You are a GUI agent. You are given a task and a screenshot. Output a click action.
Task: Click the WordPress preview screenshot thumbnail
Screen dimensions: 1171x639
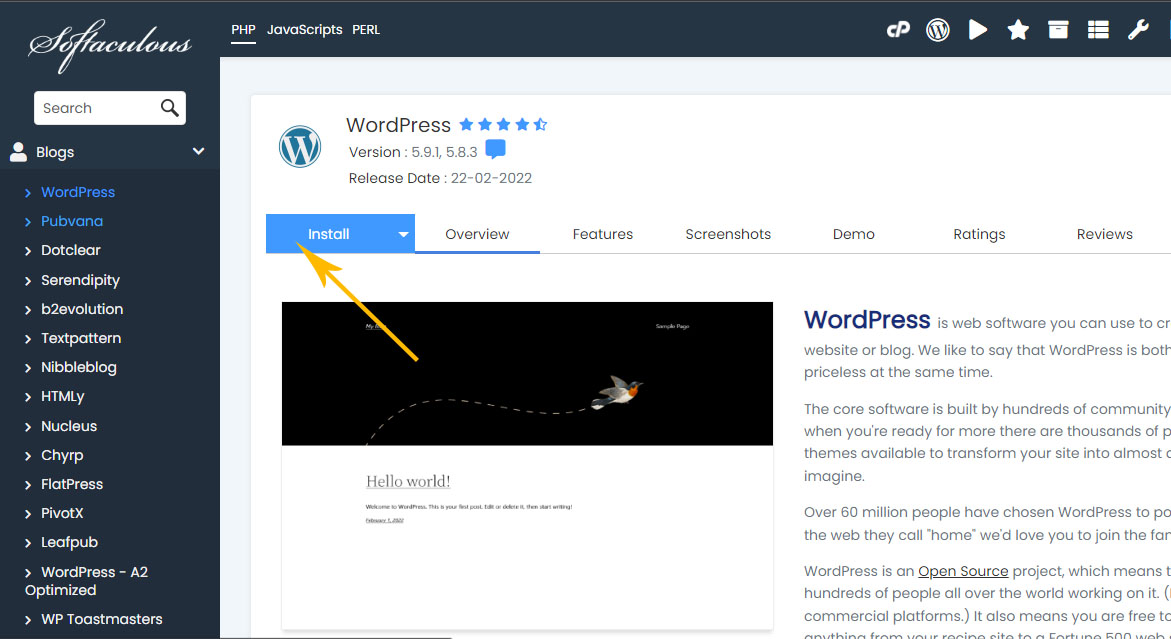coord(527,466)
